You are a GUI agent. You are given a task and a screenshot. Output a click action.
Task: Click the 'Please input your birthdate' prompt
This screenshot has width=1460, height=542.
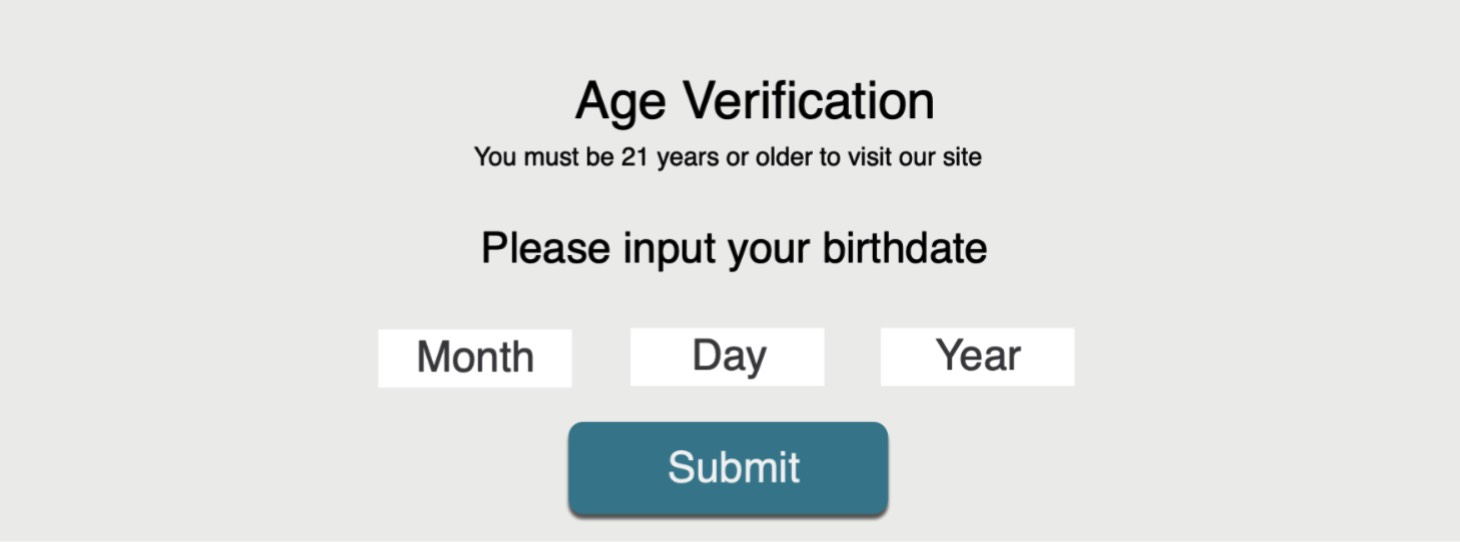(x=734, y=248)
